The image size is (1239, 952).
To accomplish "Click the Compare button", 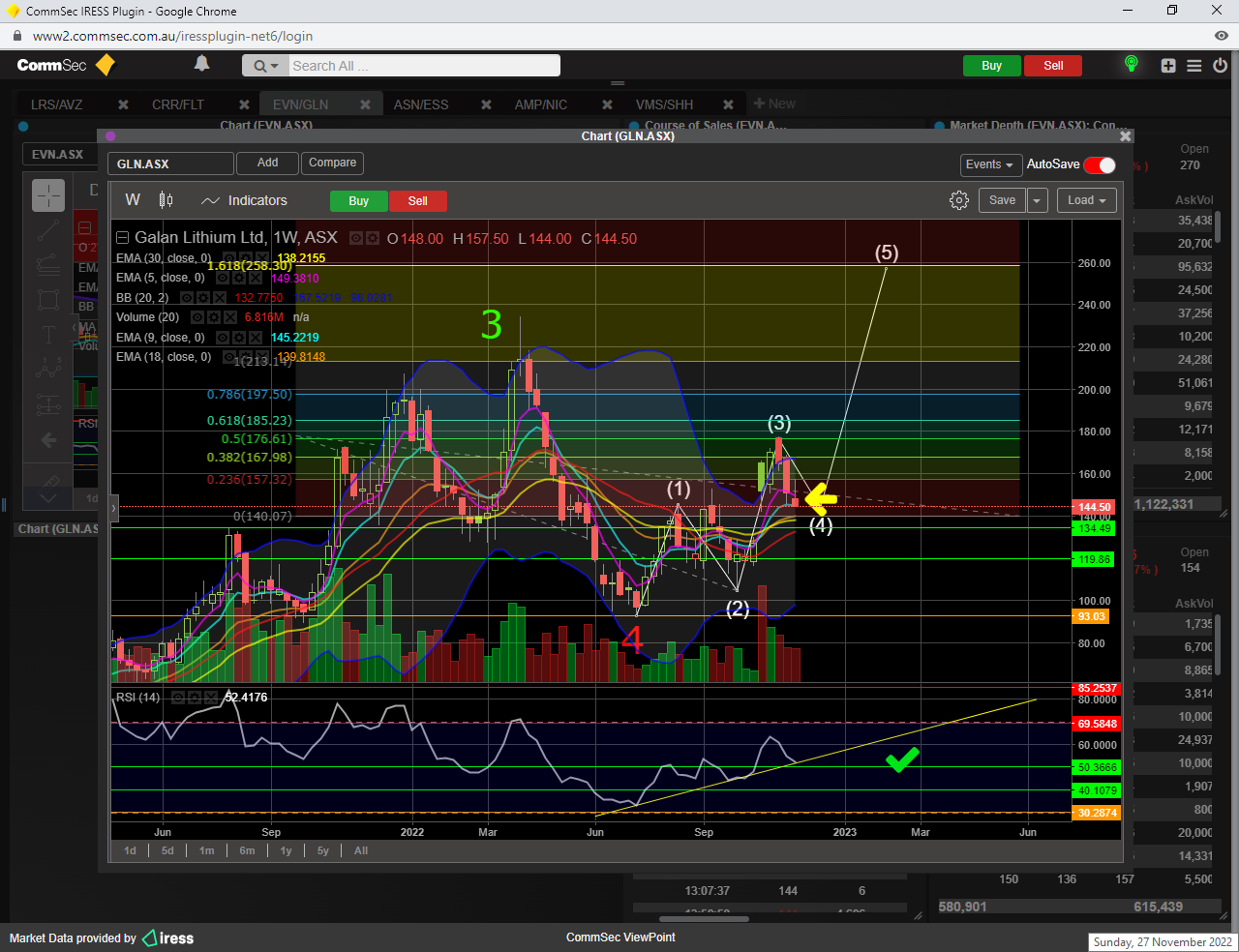I will (x=333, y=163).
